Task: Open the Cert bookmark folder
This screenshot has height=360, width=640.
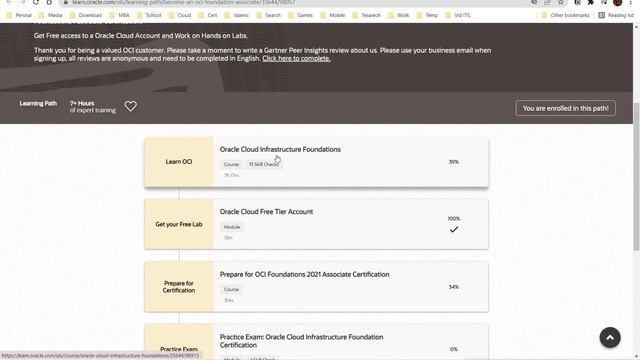Action: pos(208,15)
